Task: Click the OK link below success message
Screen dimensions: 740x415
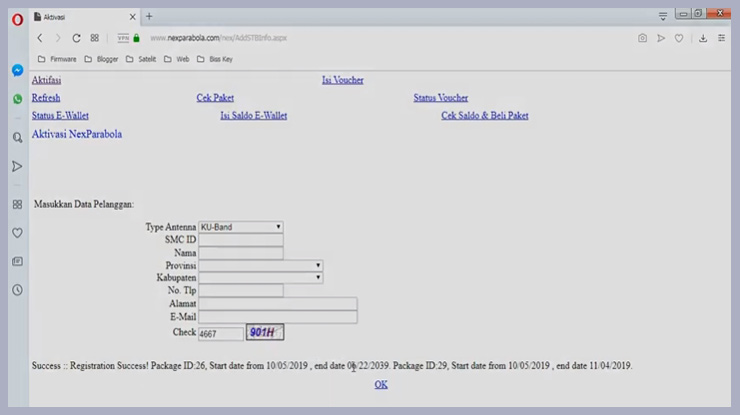Action: (x=381, y=384)
